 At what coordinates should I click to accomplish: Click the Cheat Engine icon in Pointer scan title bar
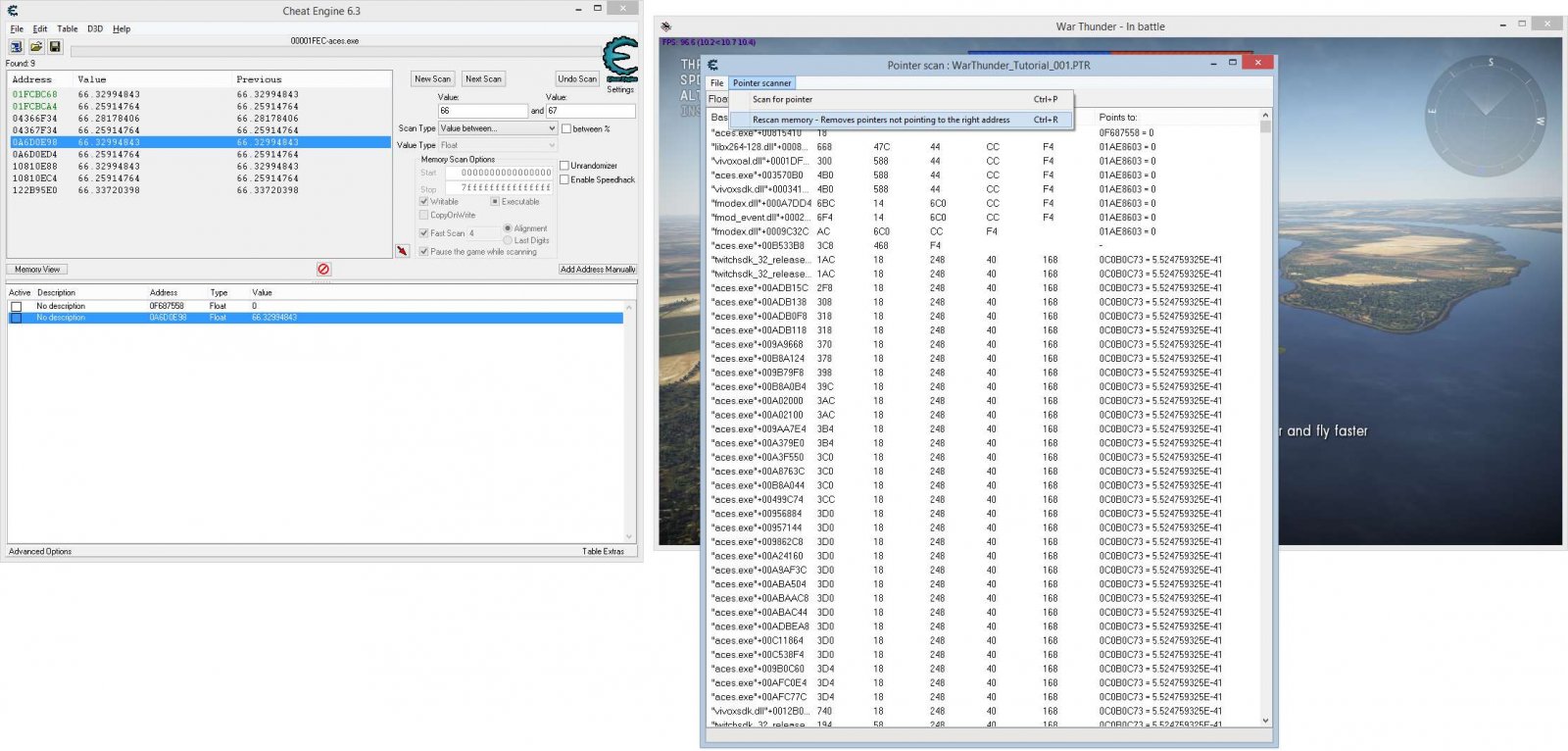712,65
